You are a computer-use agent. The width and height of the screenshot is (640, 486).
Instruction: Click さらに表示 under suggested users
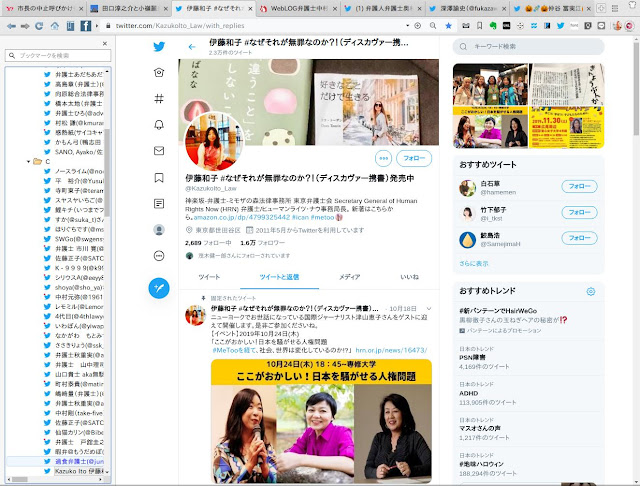pos(473,264)
